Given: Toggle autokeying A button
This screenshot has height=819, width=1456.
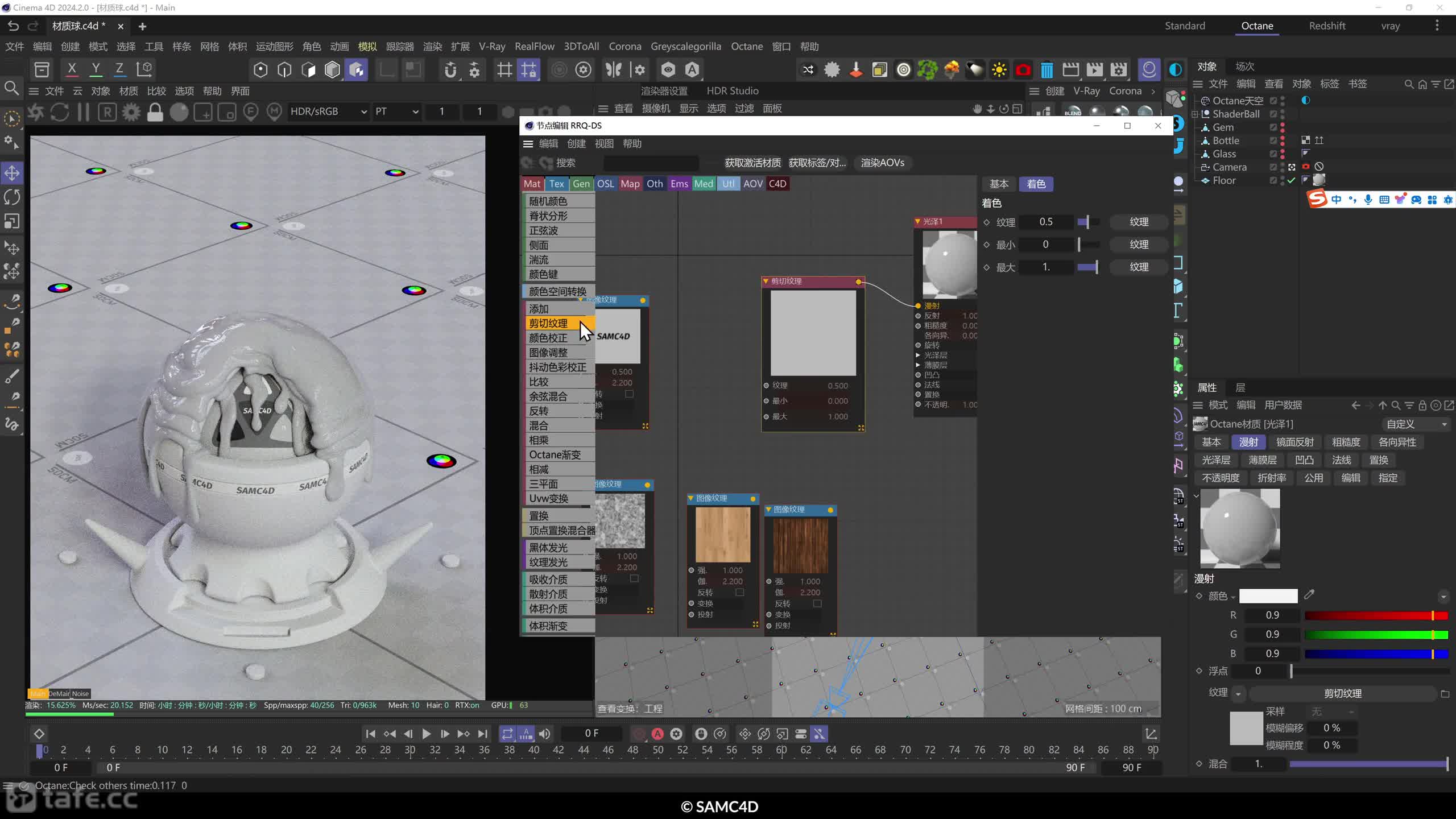Looking at the screenshot, I should coord(657,734).
